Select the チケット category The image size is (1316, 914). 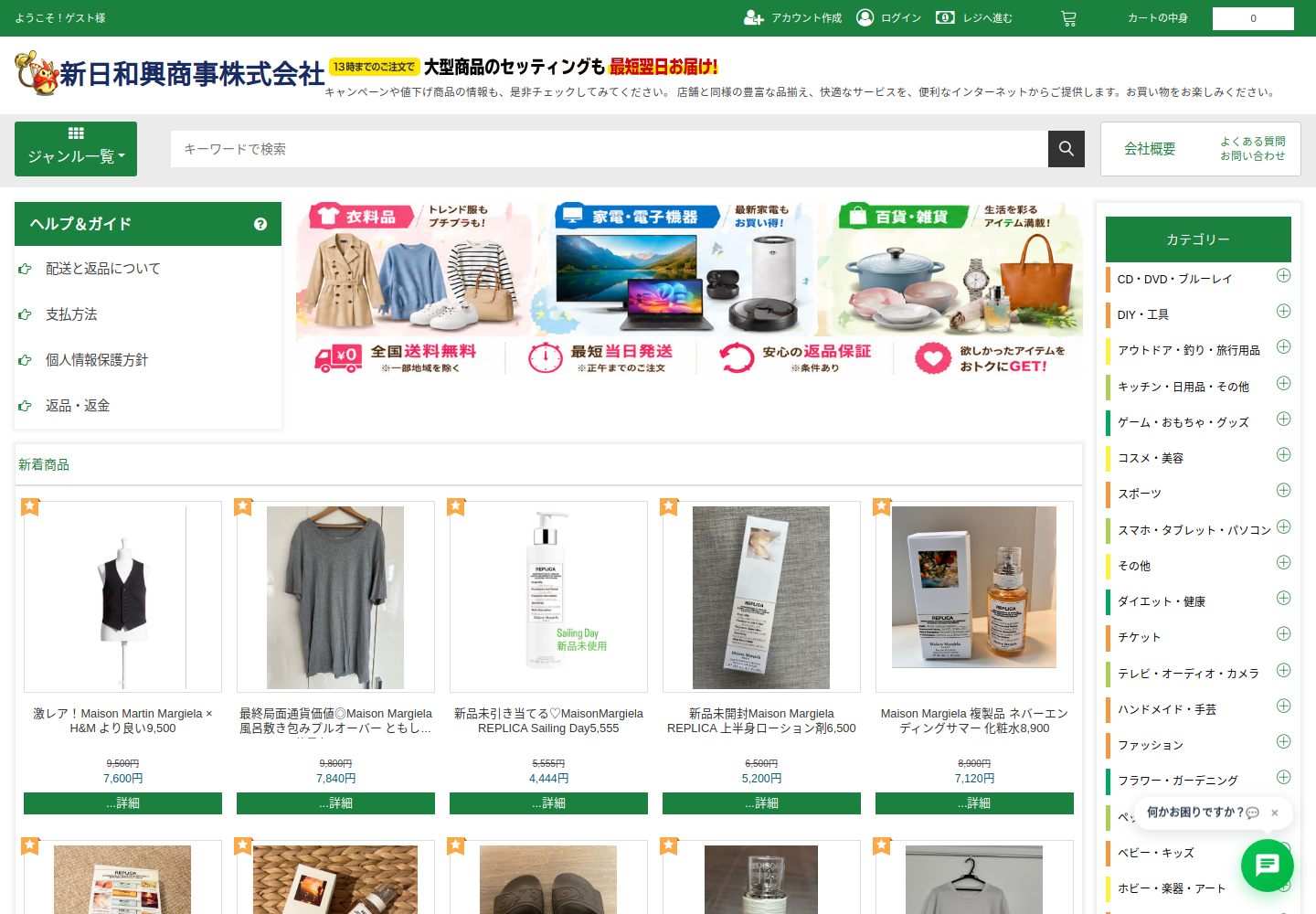[x=1139, y=637]
